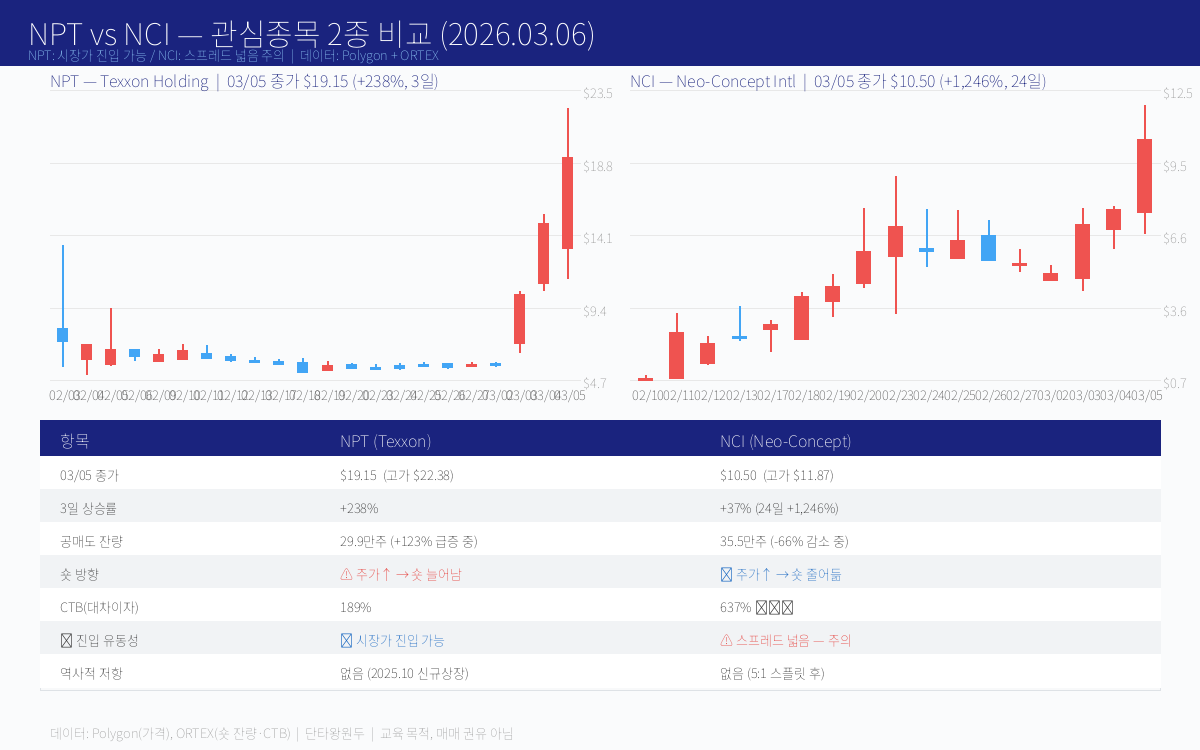Click the $0.7 label on the NCI price axis
Viewport: 1200px width, 750px height.
1177,383
